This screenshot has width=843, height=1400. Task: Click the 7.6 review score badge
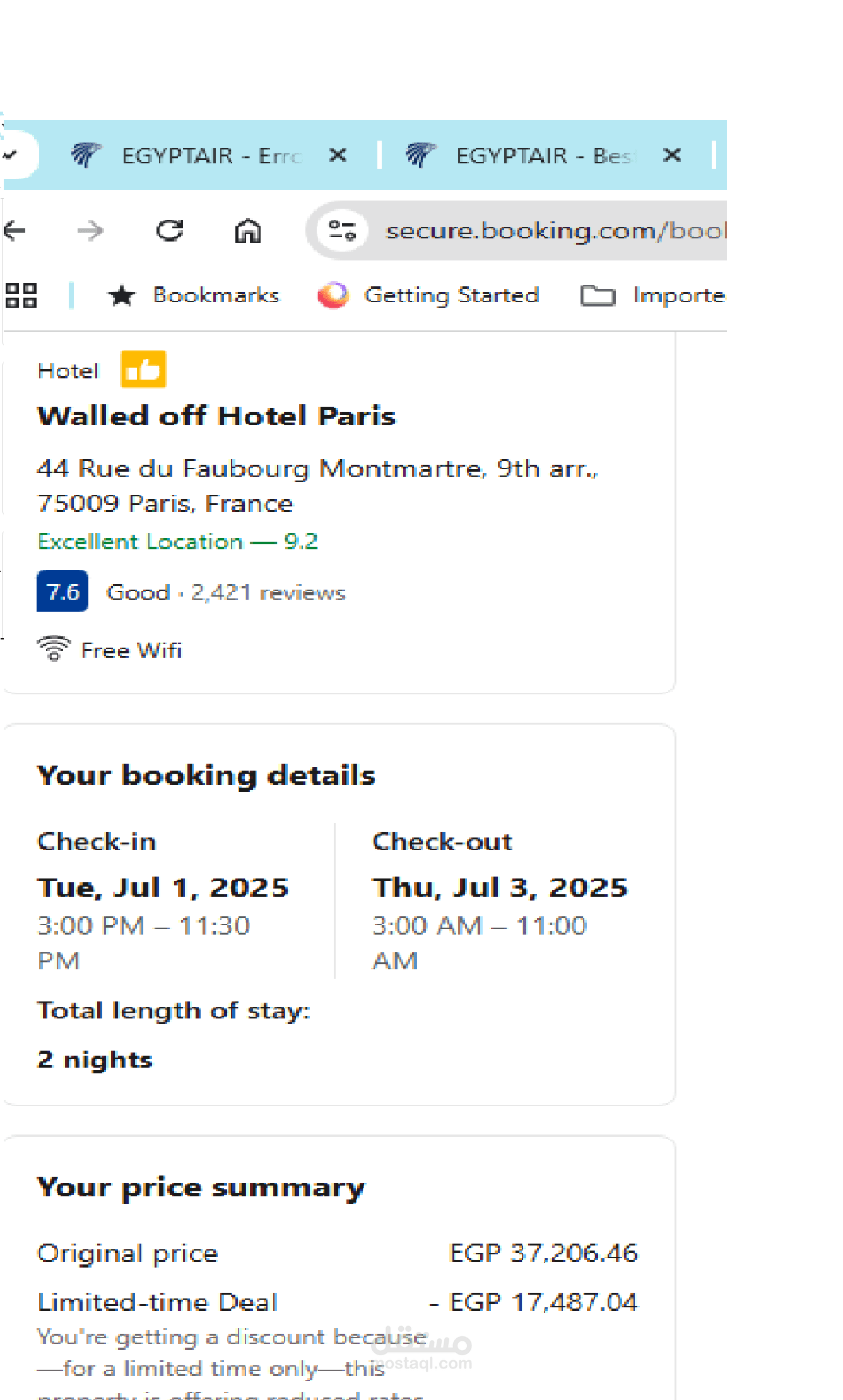(x=62, y=592)
